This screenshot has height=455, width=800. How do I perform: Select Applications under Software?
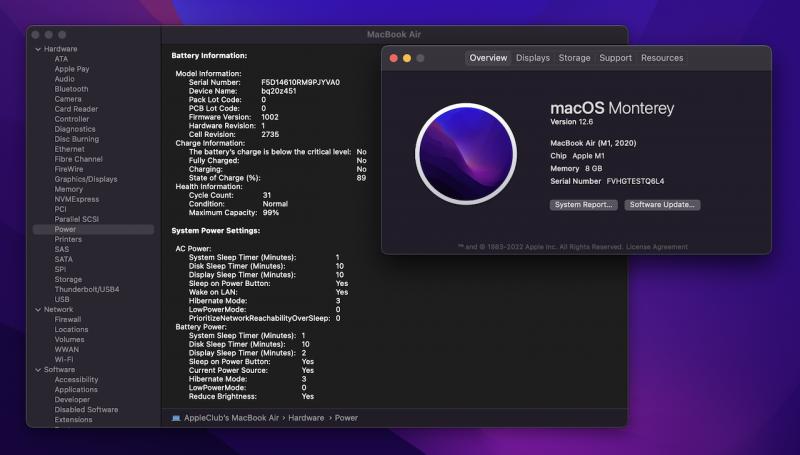pyautogui.click(x=76, y=390)
